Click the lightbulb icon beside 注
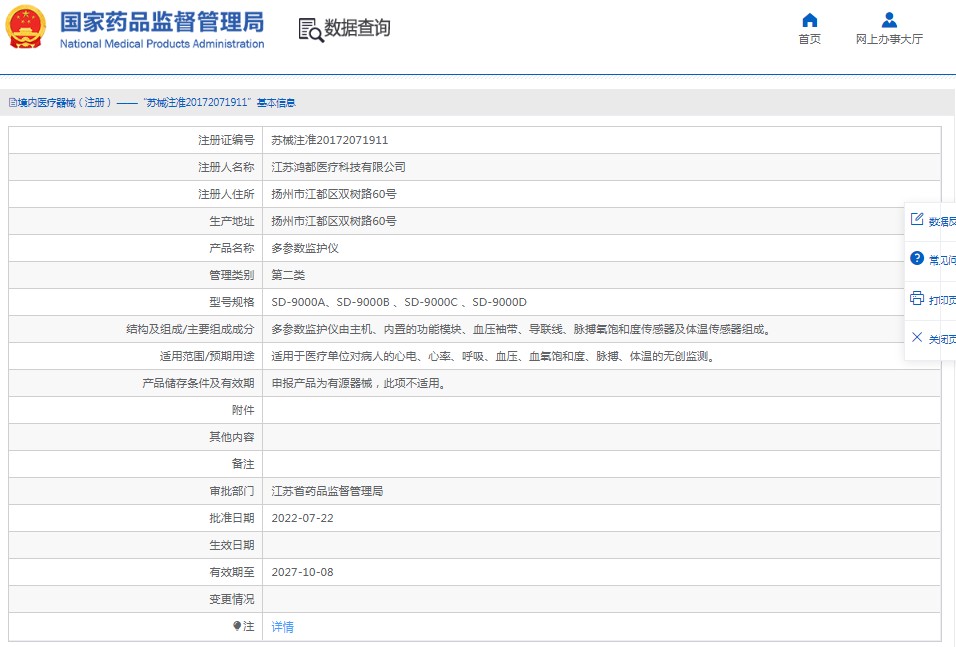 click(237, 626)
